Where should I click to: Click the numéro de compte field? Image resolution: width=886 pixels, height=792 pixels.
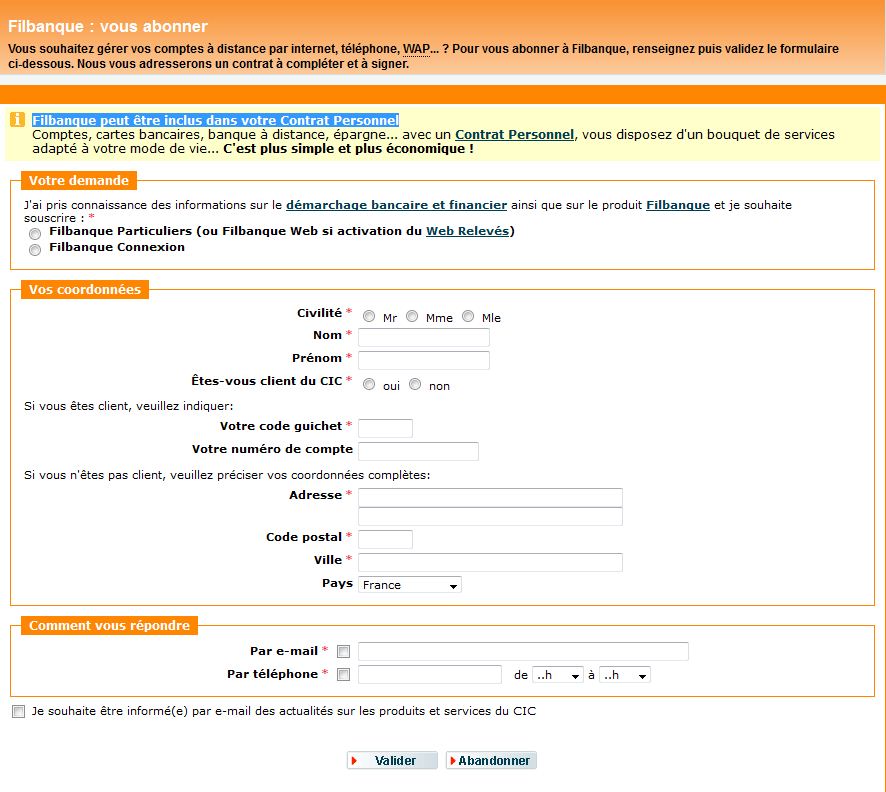[418, 451]
